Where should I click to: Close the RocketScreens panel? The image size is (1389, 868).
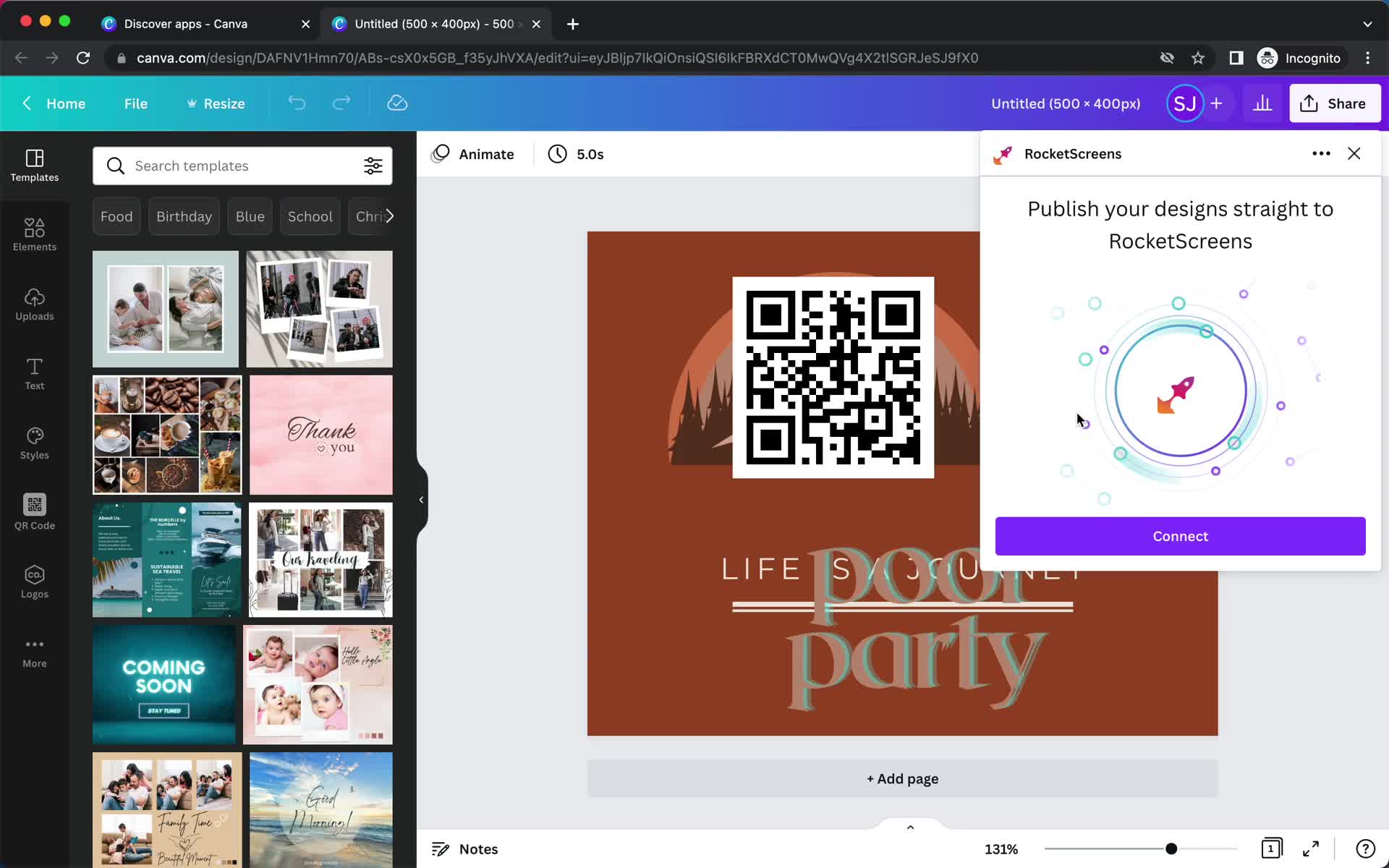(1354, 153)
